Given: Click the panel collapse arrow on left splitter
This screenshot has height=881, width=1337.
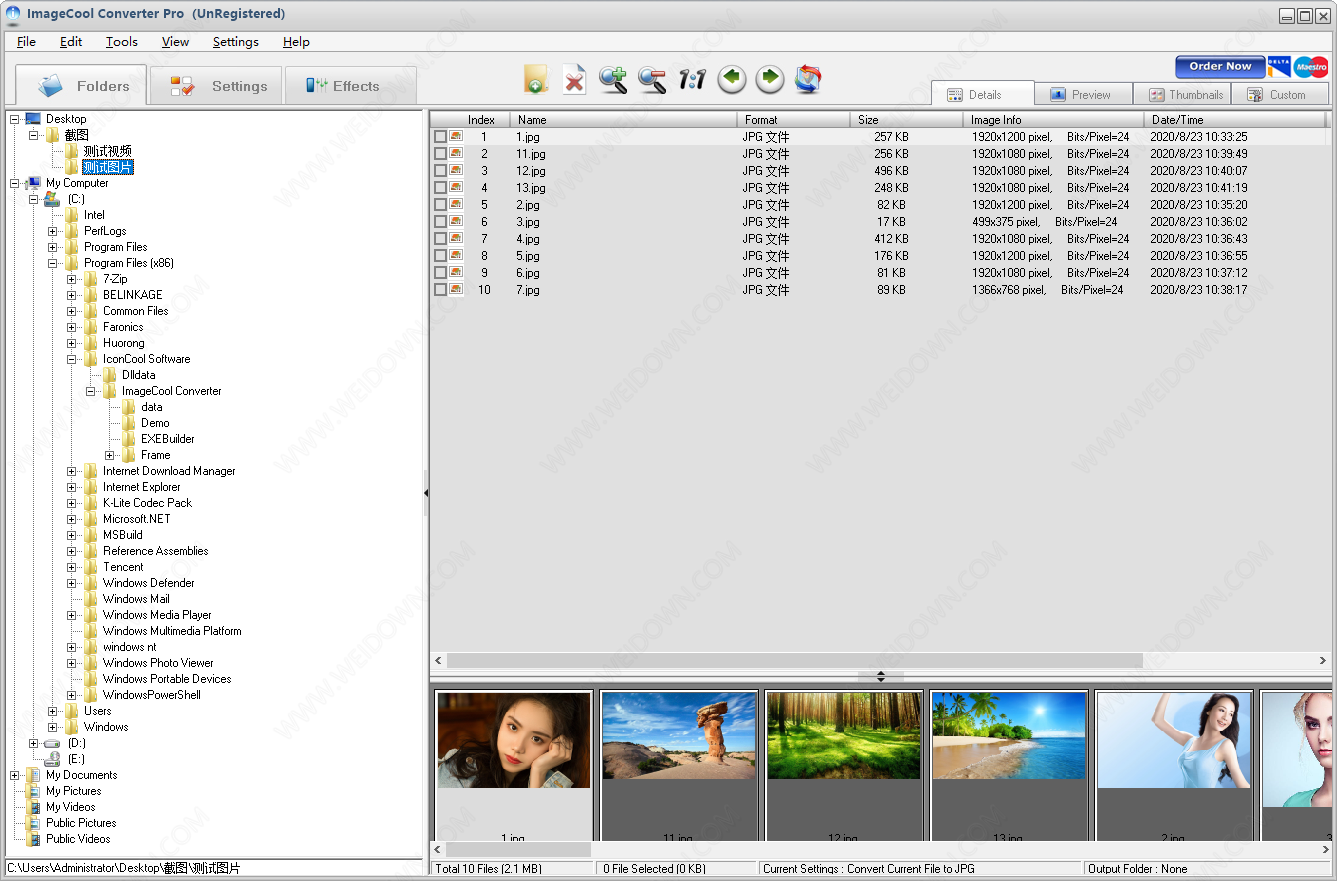Looking at the screenshot, I should point(426,493).
